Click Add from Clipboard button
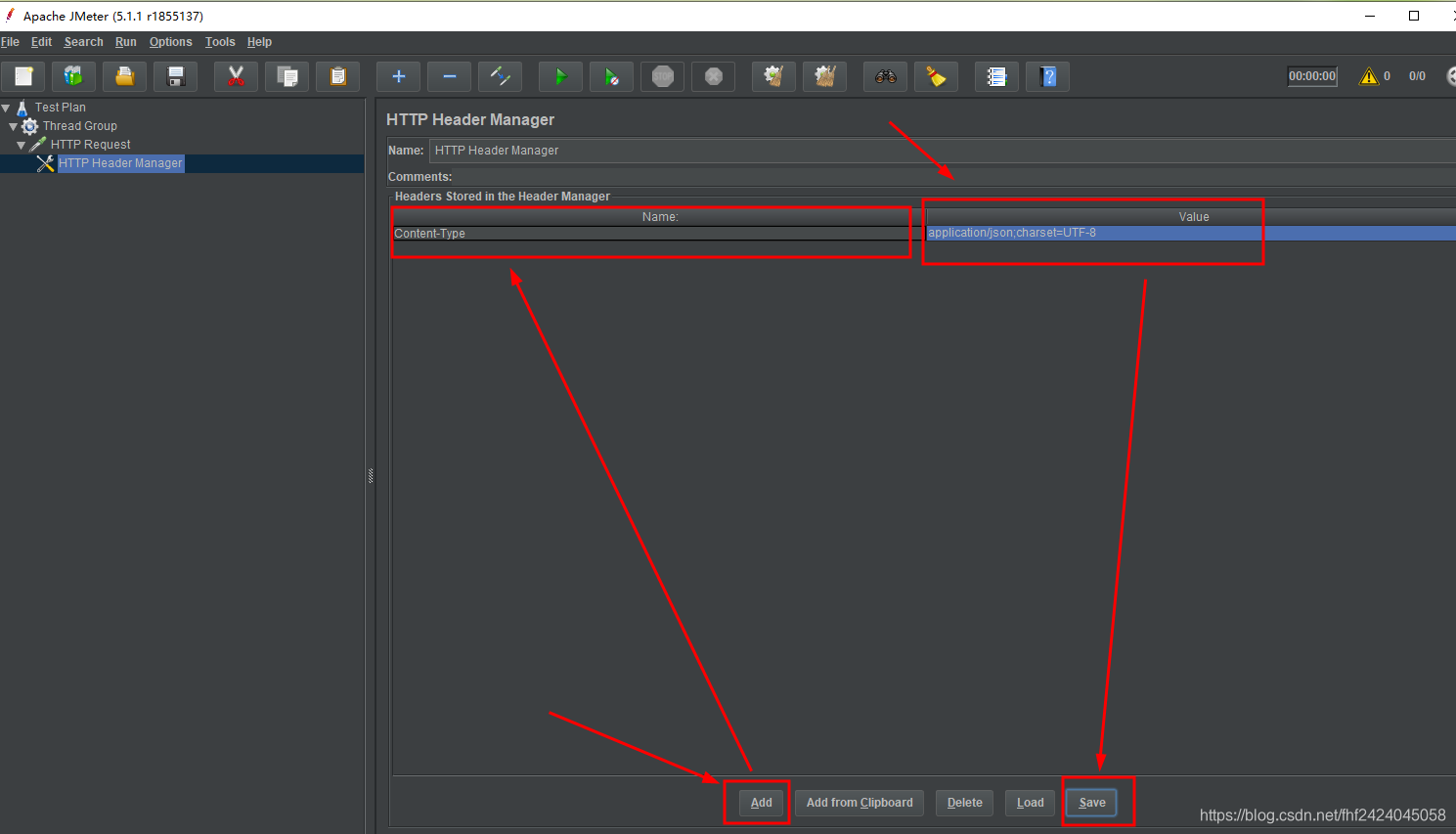The height and width of the screenshot is (834, 1456). click(x=860, y=803)
